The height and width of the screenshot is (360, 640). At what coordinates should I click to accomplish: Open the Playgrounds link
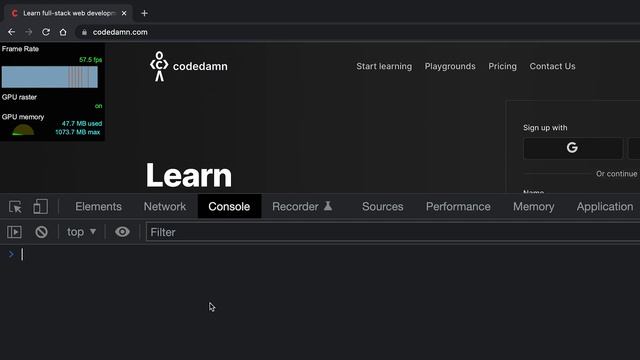tap(450, 66)
